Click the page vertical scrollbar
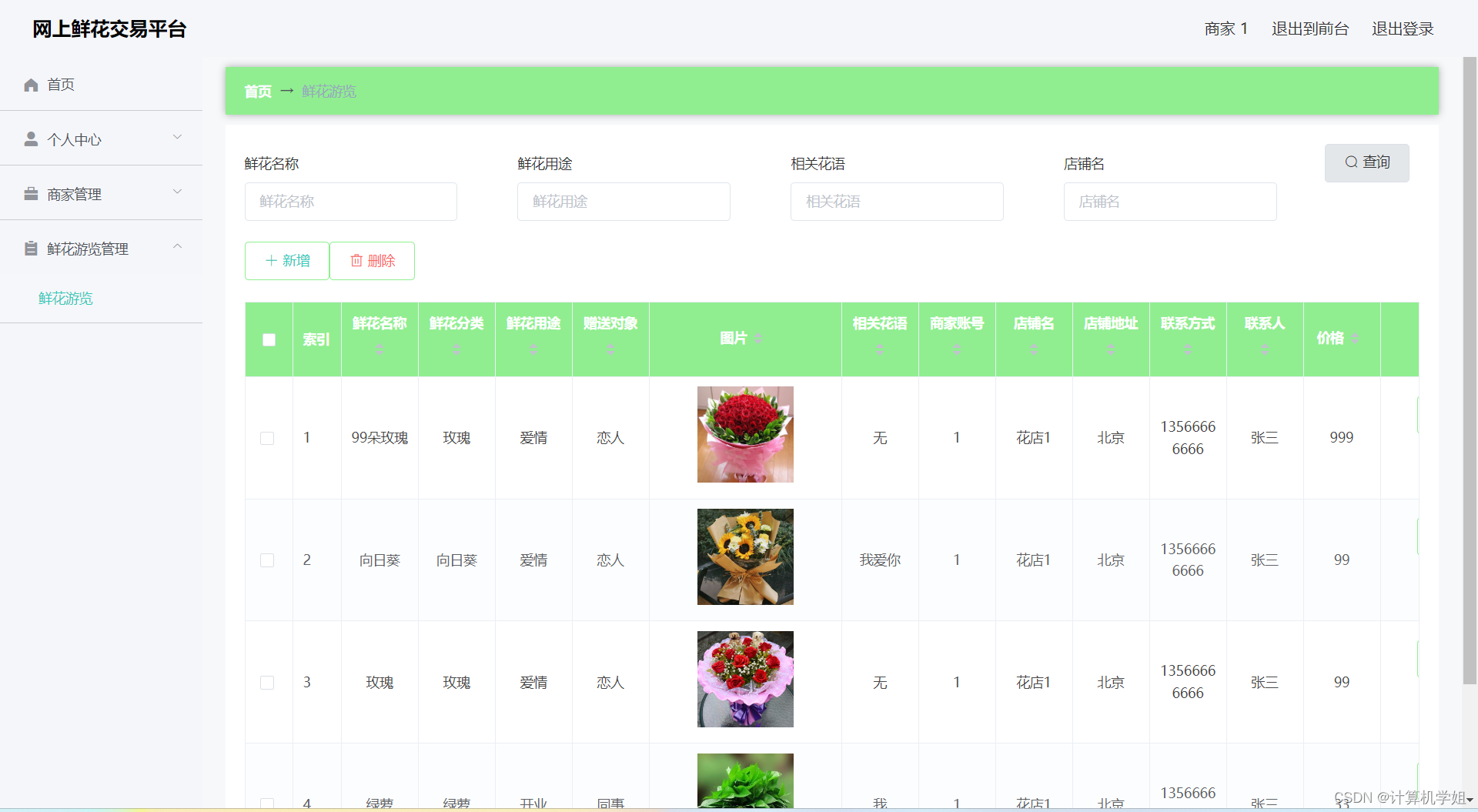Image resolution: width=1478 pixels, height=812 pixels. pos(1470,370)
